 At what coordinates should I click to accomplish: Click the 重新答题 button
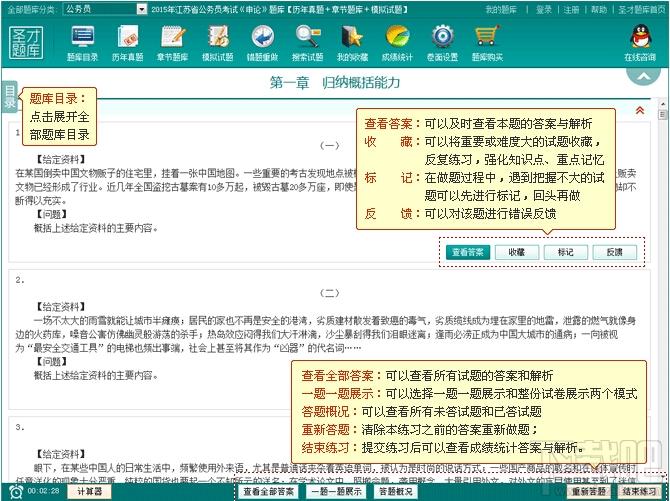pos(589,492)
